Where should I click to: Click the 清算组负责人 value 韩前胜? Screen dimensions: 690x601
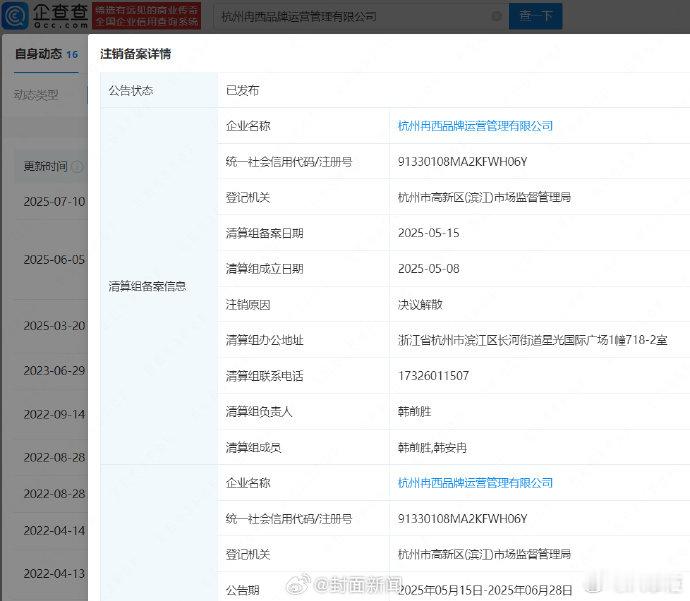tap(414, 412)
